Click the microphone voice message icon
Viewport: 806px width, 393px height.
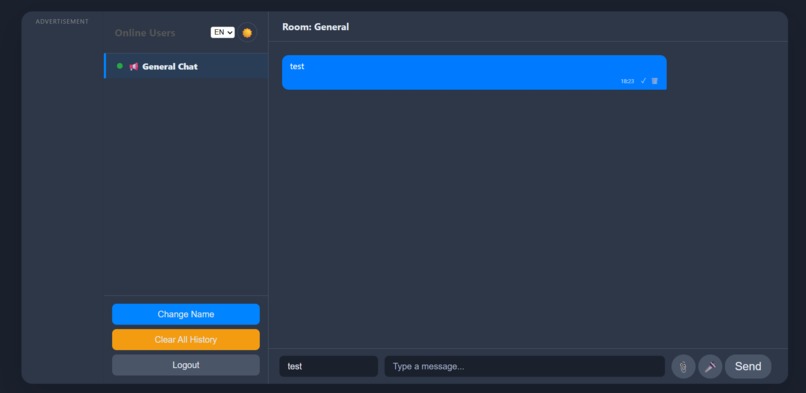[x=710, y=367]
